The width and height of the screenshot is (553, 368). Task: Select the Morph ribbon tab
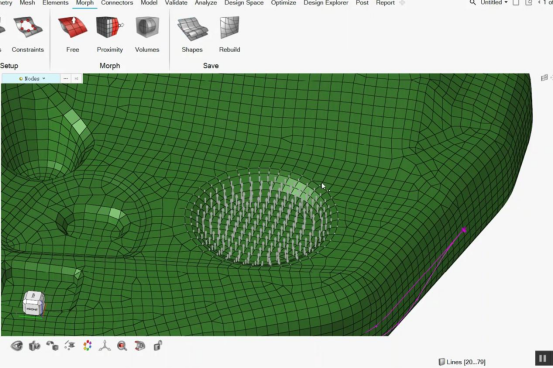85,3
